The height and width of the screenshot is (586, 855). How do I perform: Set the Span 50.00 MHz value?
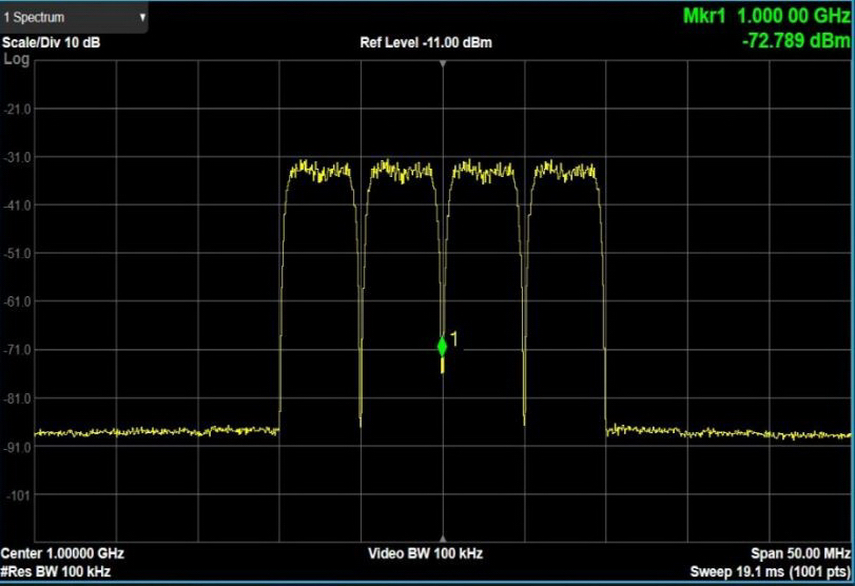pyautogui.click(x=800, y=554)
